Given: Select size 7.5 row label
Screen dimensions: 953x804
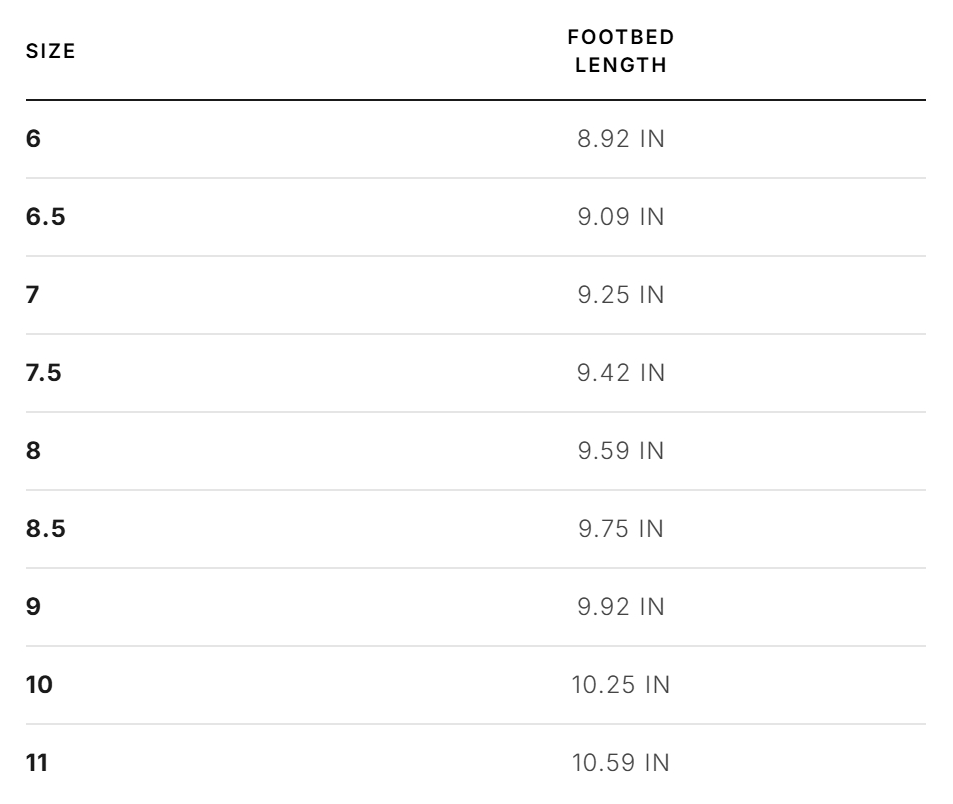Looking at the screenshot, I should (44, 373).
